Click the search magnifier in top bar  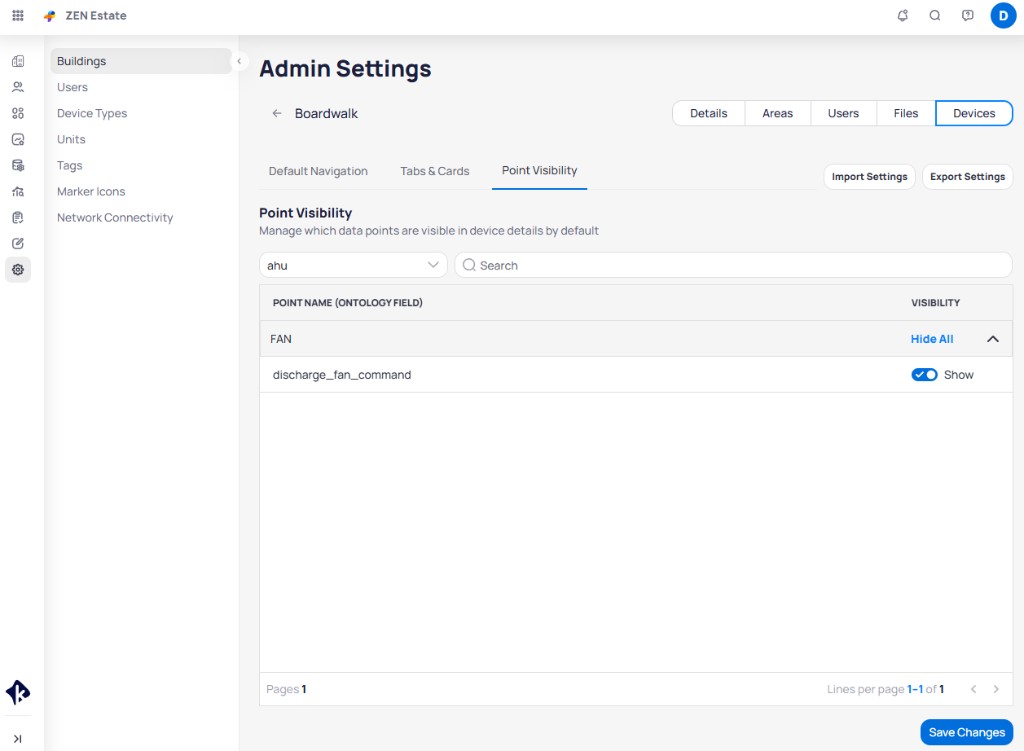click(x=935, y=15)
